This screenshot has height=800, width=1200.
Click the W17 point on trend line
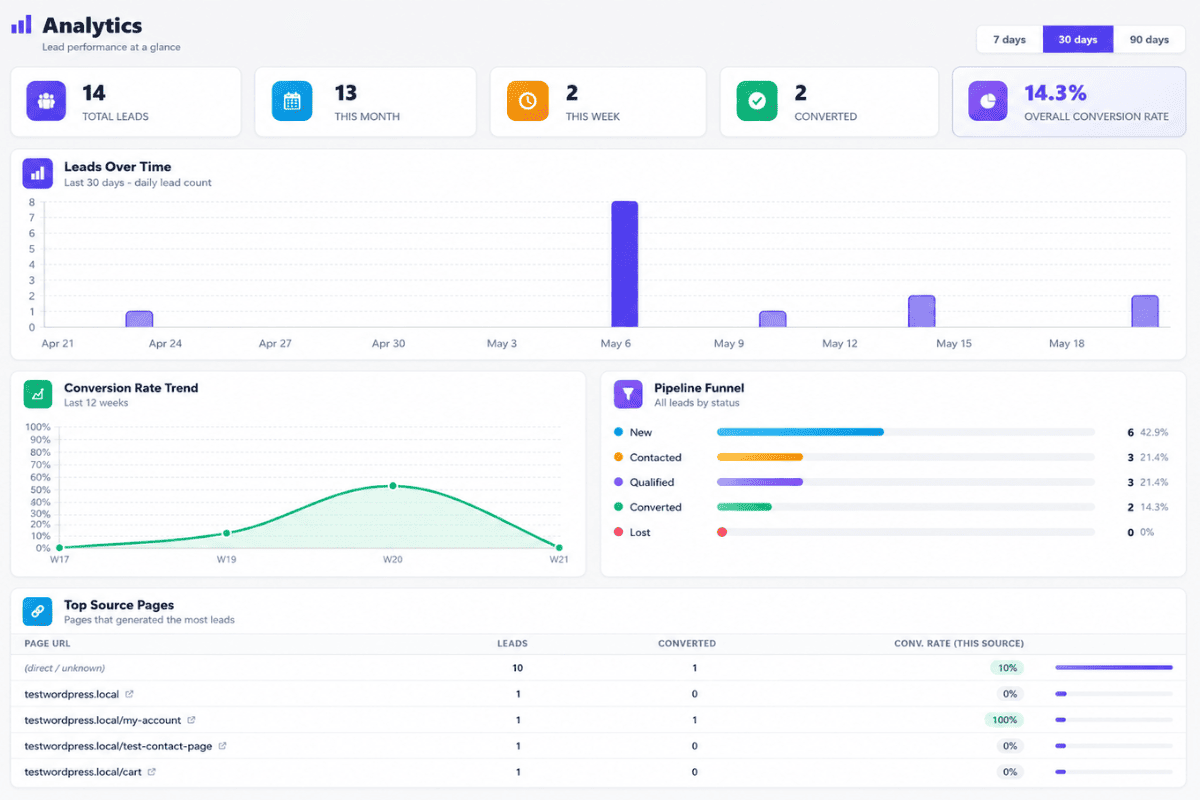click(x=60, y=548)
